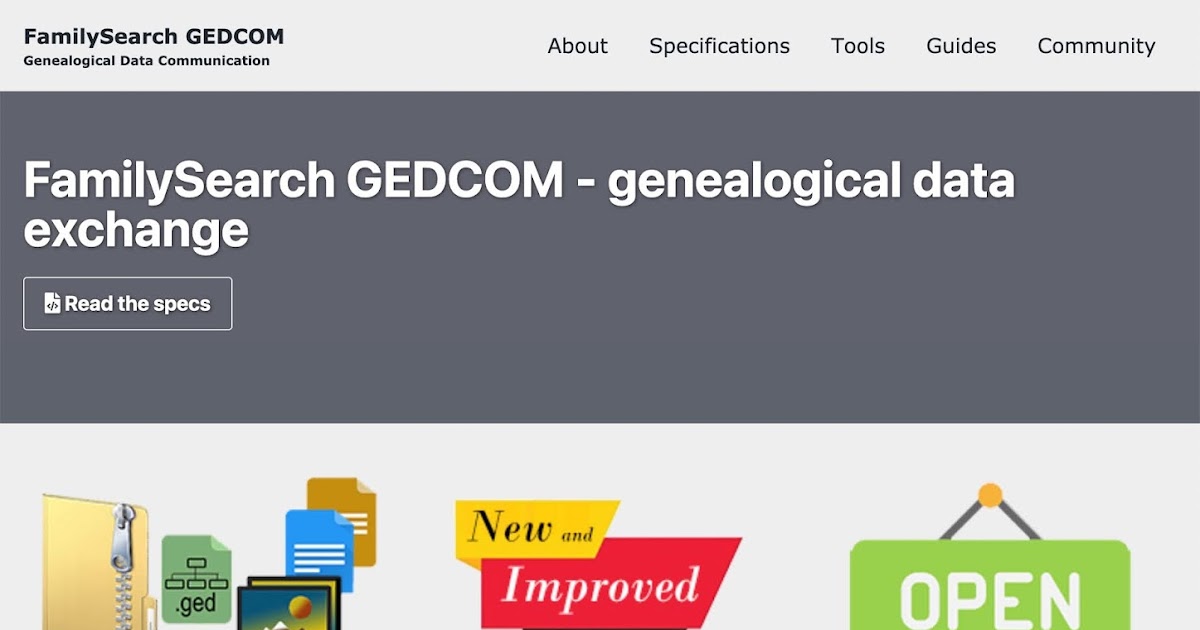
Task: Click the hero heading about genealogical data exchange
Action: click(520, 203)
